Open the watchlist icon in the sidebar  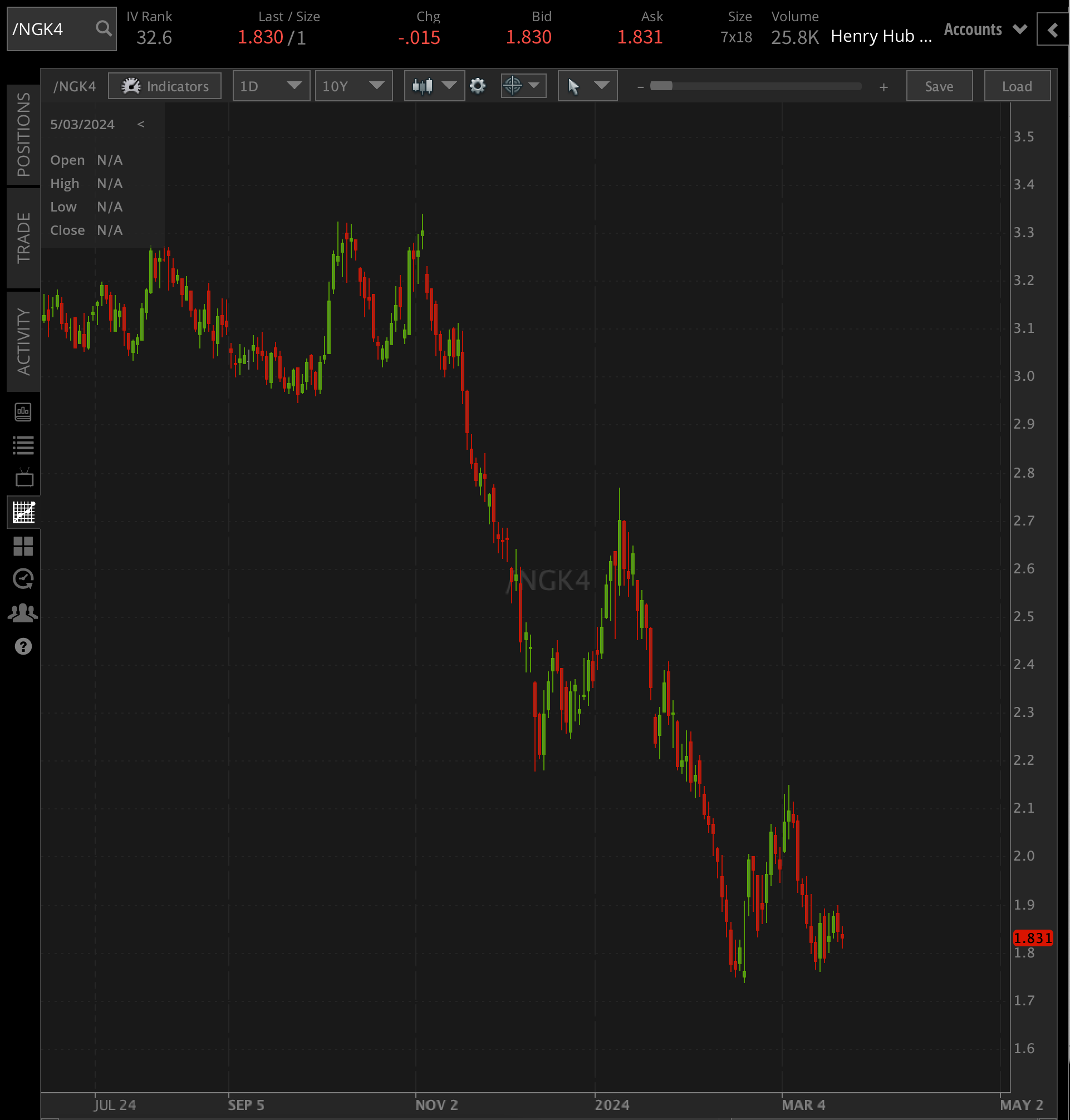pos(23,445)
